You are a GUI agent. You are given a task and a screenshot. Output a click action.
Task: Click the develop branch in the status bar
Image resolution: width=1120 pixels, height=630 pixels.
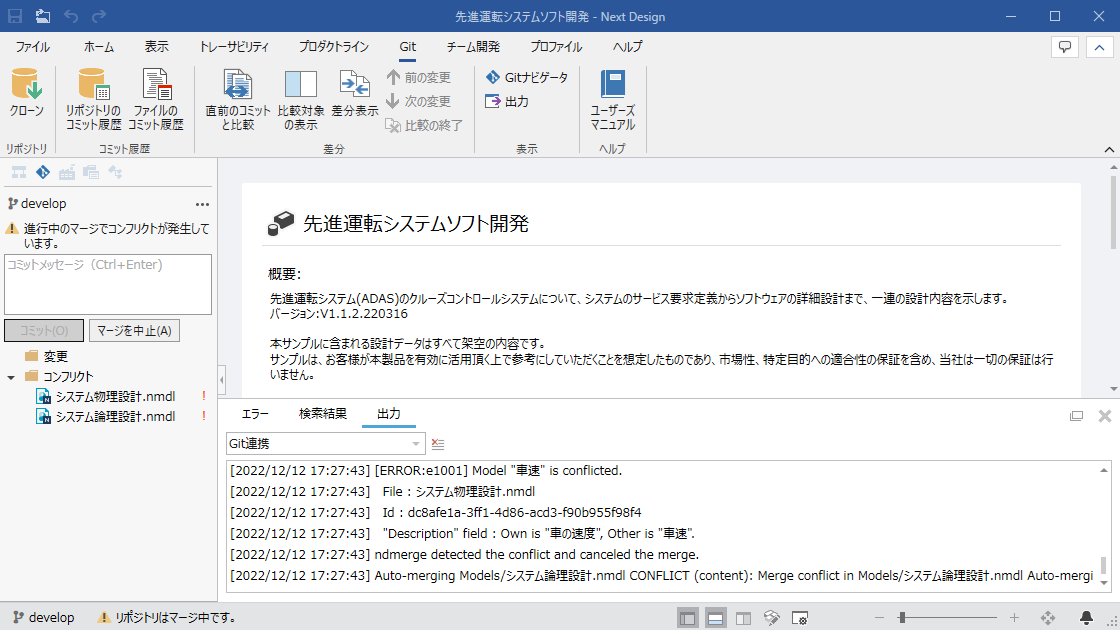(44, 618)
